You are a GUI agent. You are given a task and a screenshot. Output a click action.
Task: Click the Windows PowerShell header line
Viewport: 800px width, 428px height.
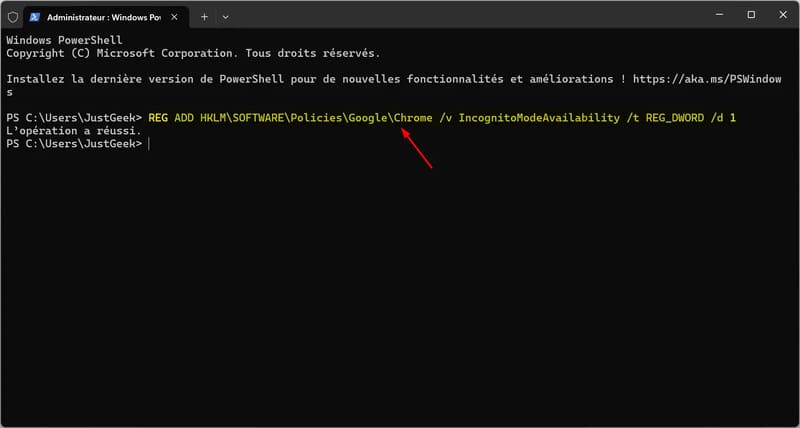(x=64, y=40)
